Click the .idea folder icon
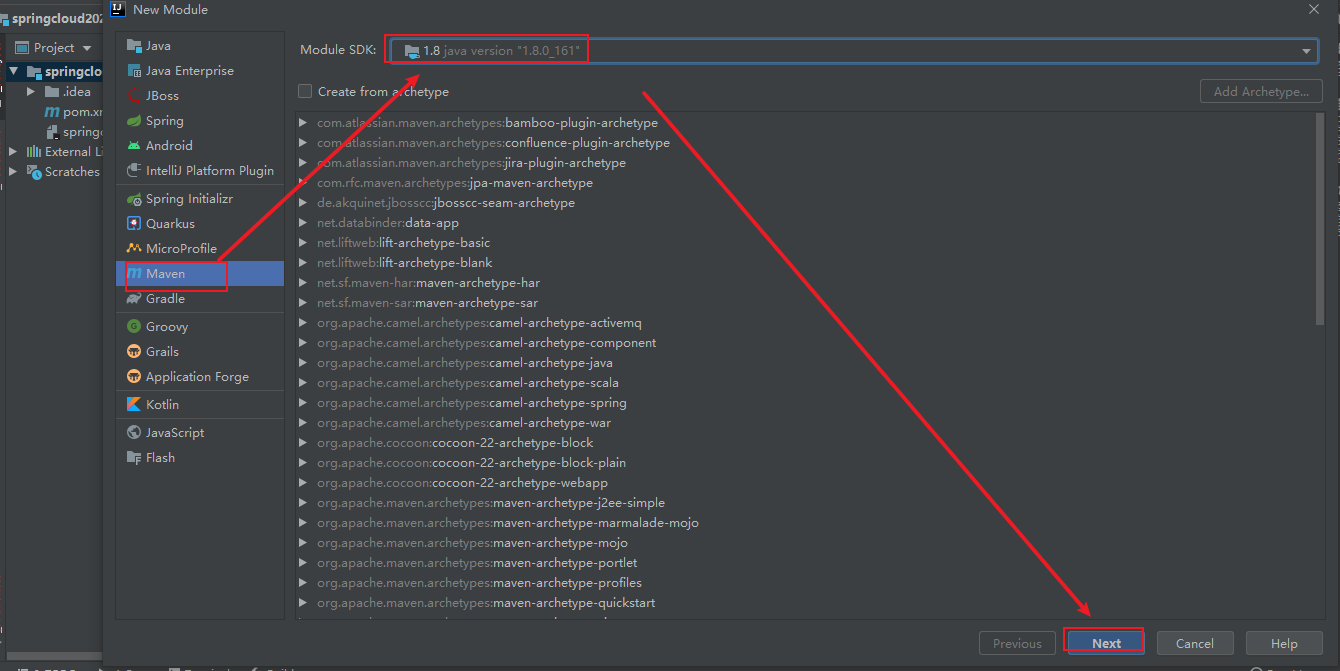Screen dimensions: 1340x671 tap(52, 92)
